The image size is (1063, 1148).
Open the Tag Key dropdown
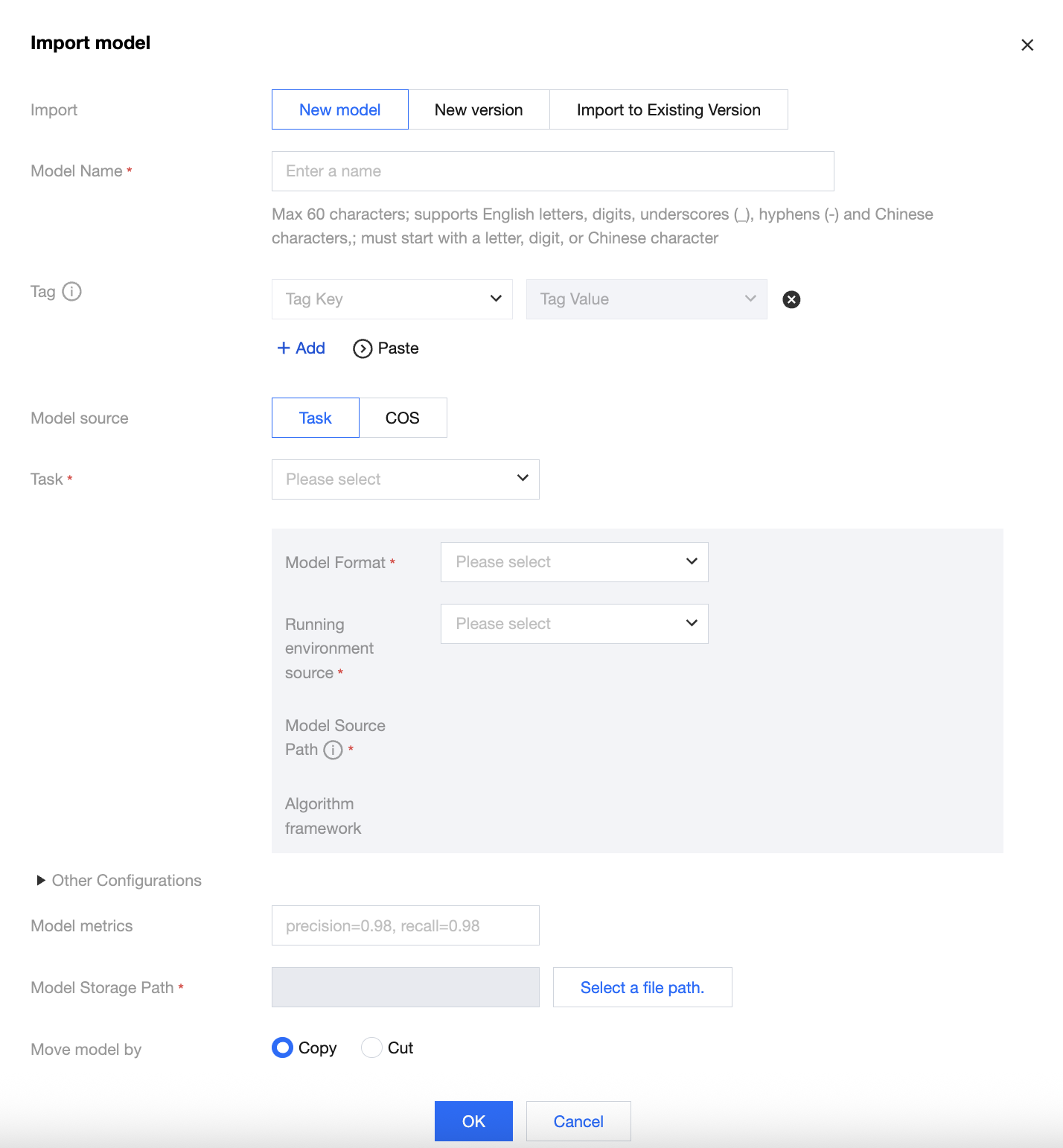[392, 299]
